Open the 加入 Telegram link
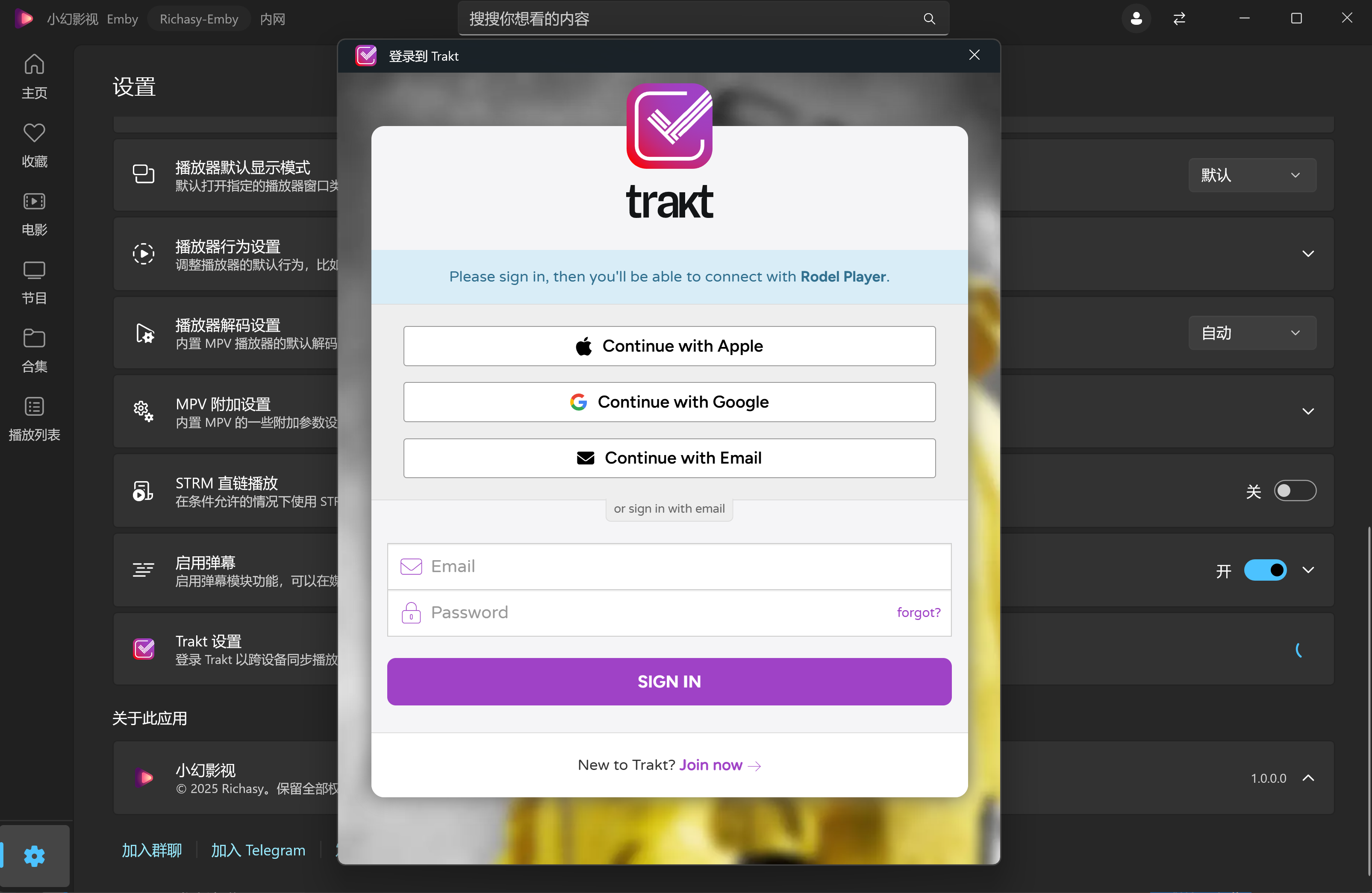1372x893 pixels. pos(258,850)
